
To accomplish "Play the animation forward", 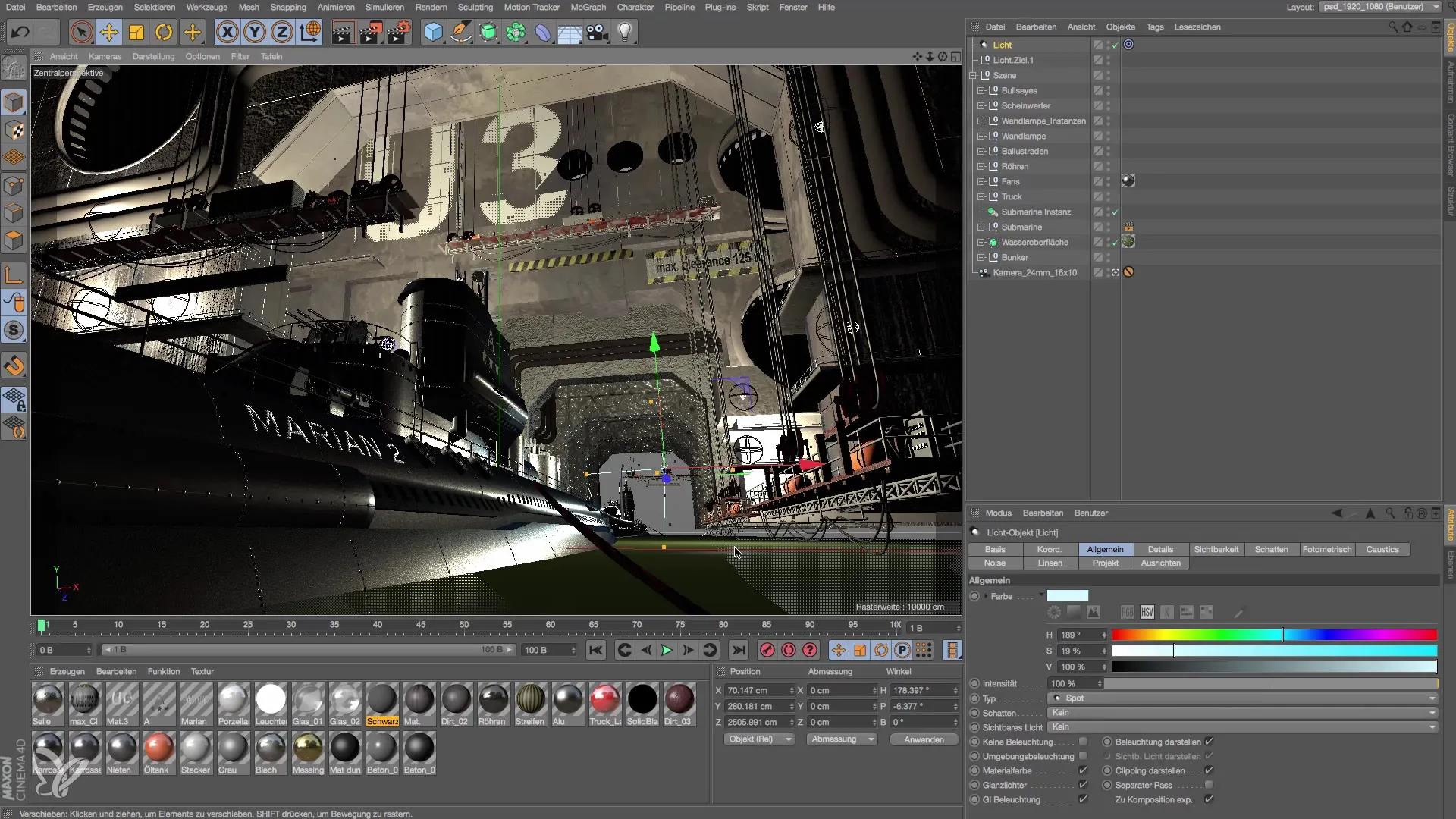I will 667,650.
